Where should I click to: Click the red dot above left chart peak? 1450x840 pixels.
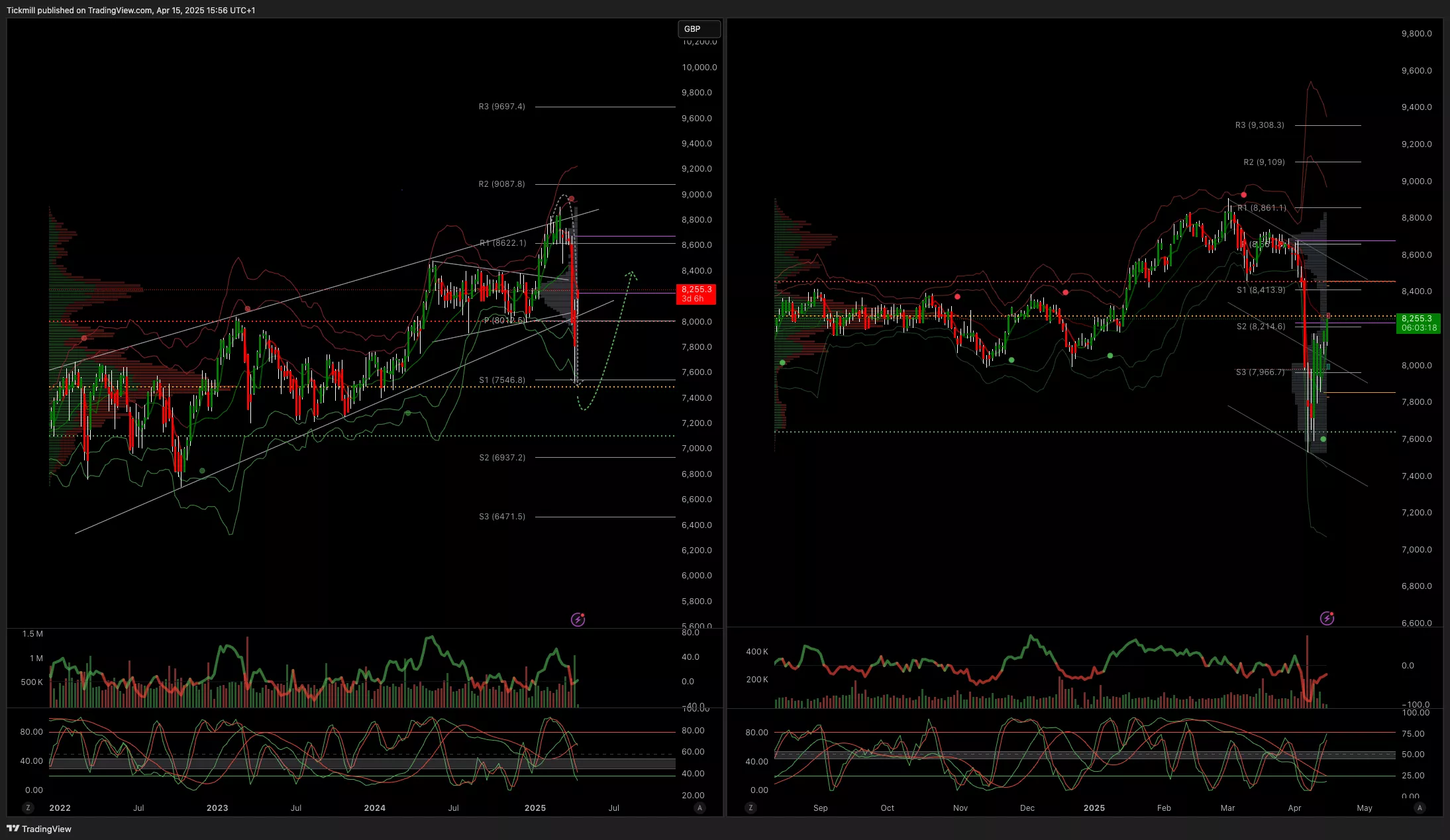click(571, 199)
